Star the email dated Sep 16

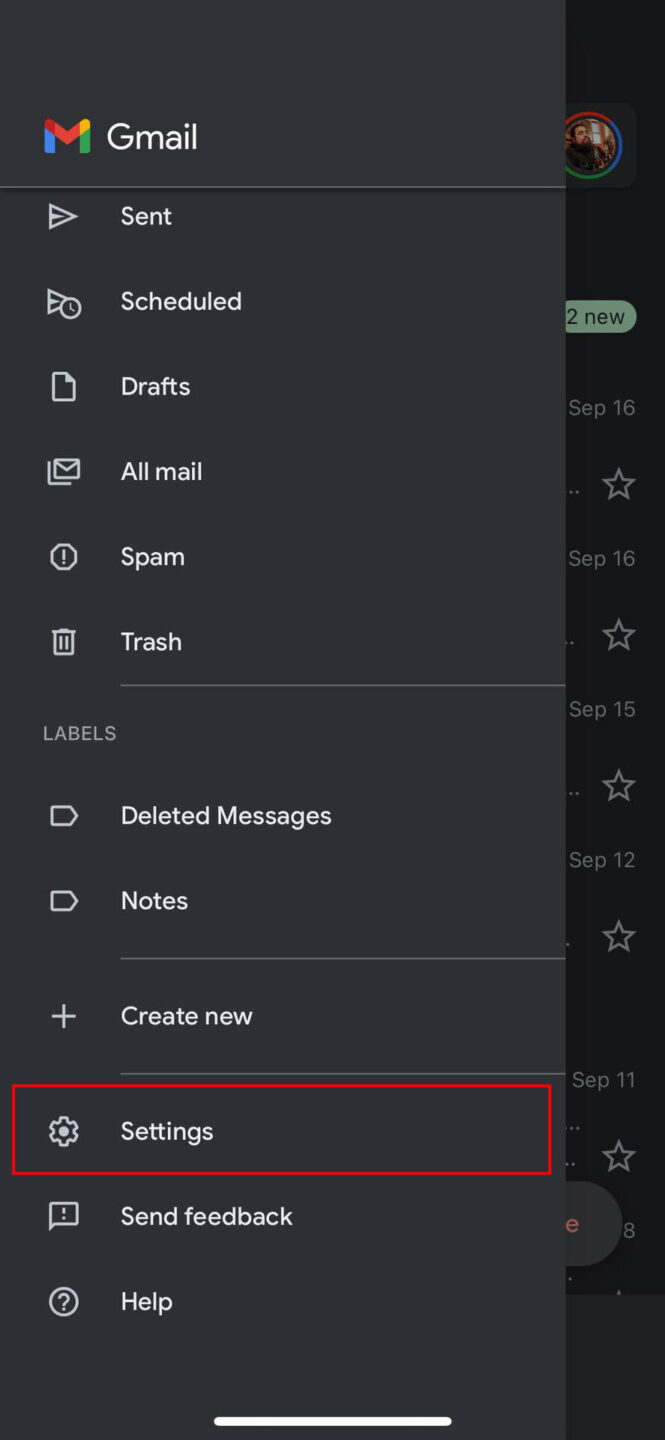[x=618, y=484]
